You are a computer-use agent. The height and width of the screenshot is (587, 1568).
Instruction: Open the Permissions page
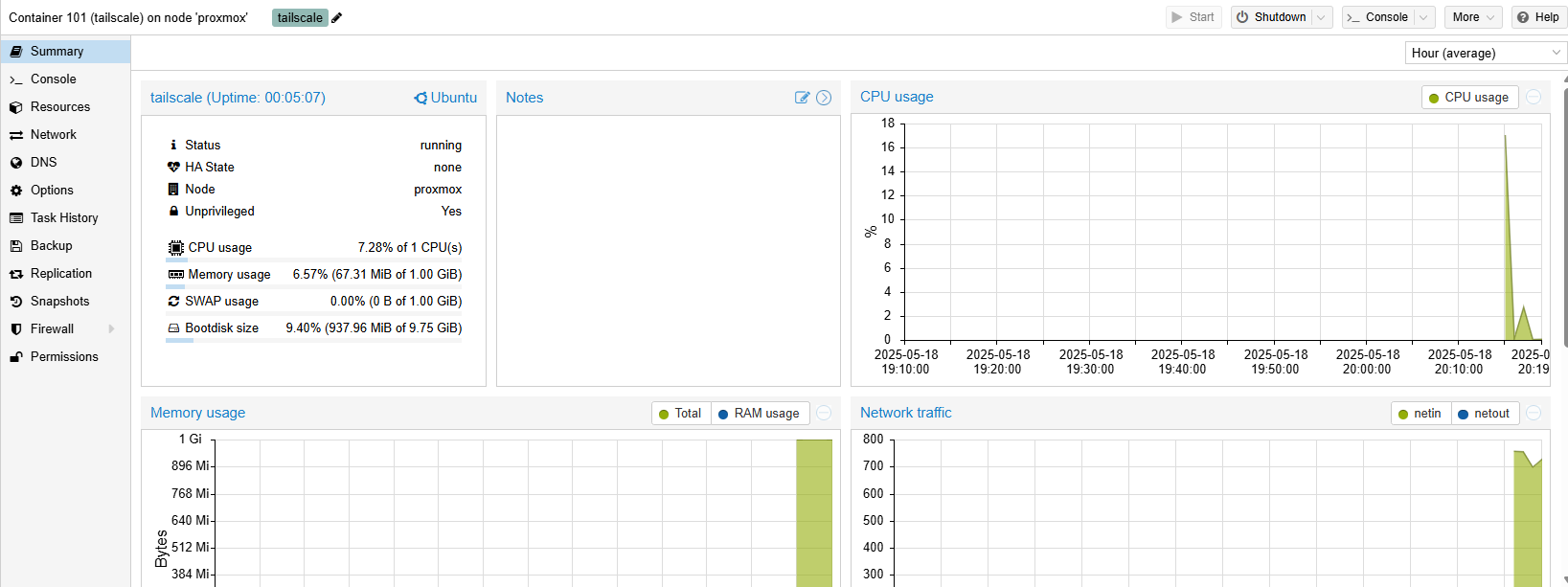click(64, 357)
